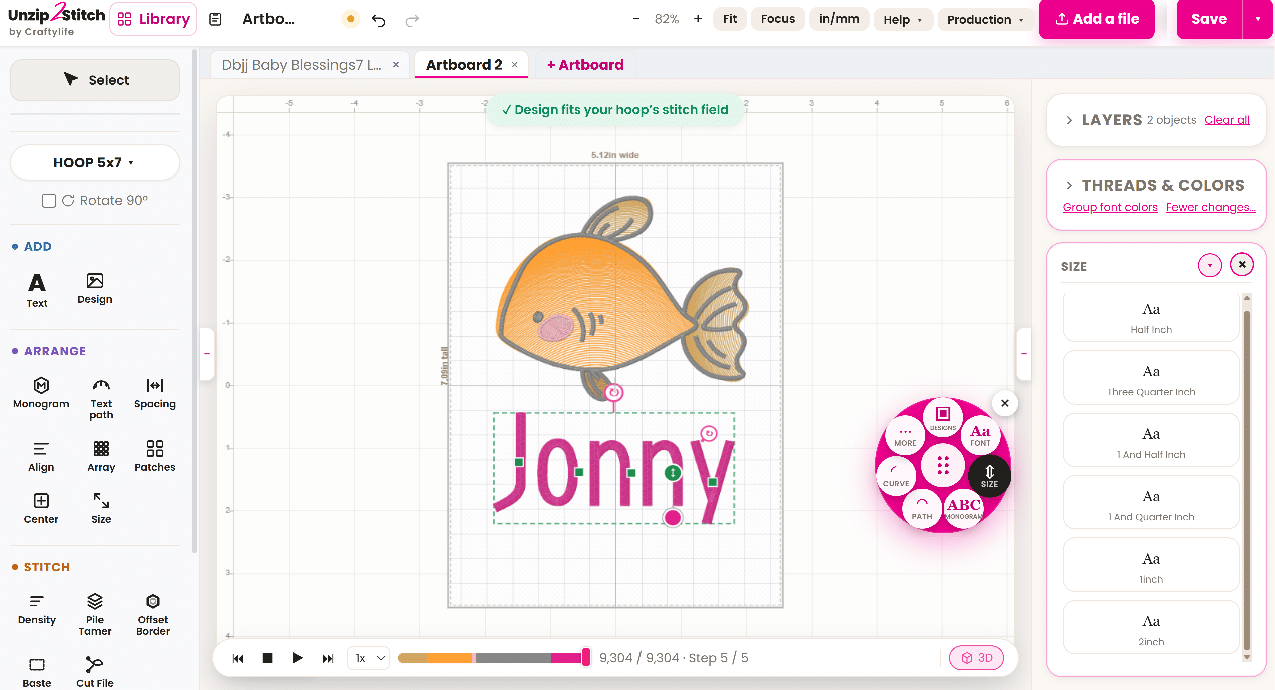
Task: Choose SIZE in the radial menu
Action: click(x=989, y=474)
